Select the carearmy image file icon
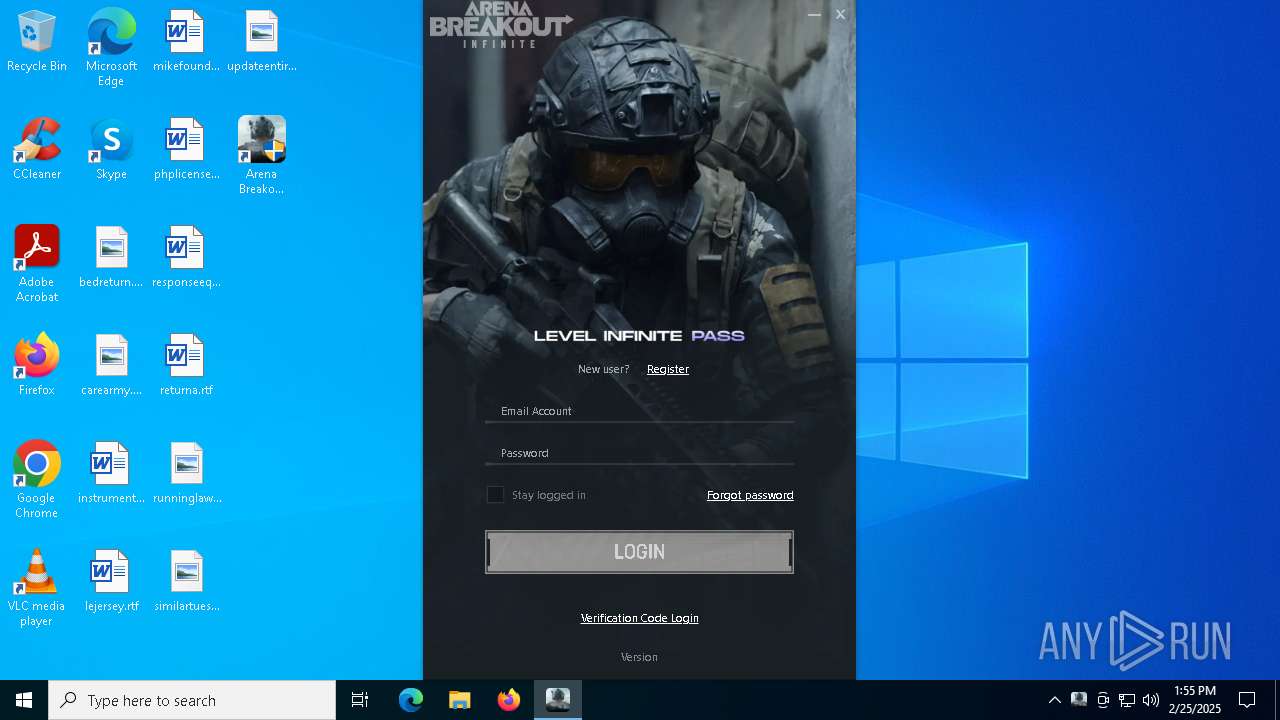Image resolution: width=1280 pixels, height=720 pixels. (111, 366)
